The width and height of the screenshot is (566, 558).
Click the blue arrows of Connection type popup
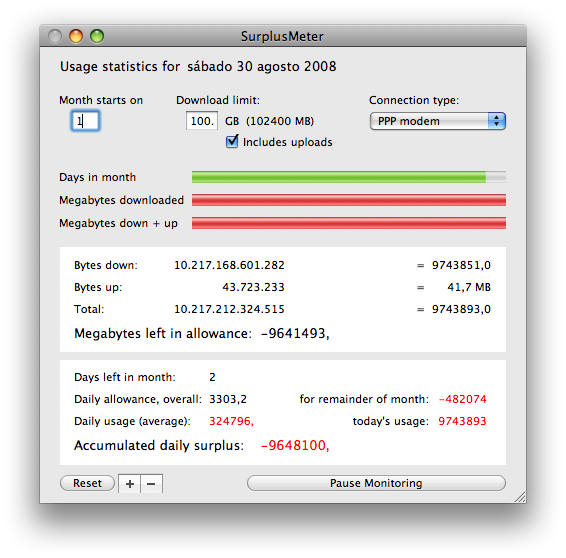pos(497,121)
